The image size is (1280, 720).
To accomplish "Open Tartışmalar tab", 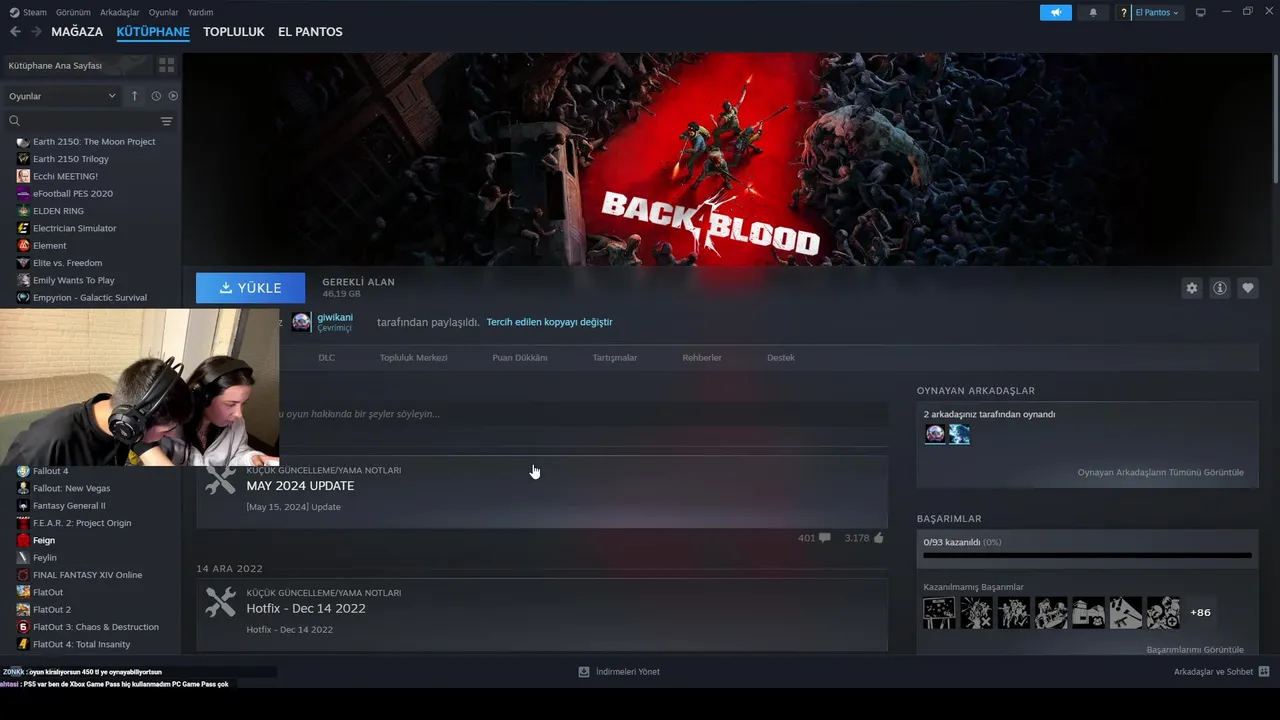I will (x=614, y=358).
